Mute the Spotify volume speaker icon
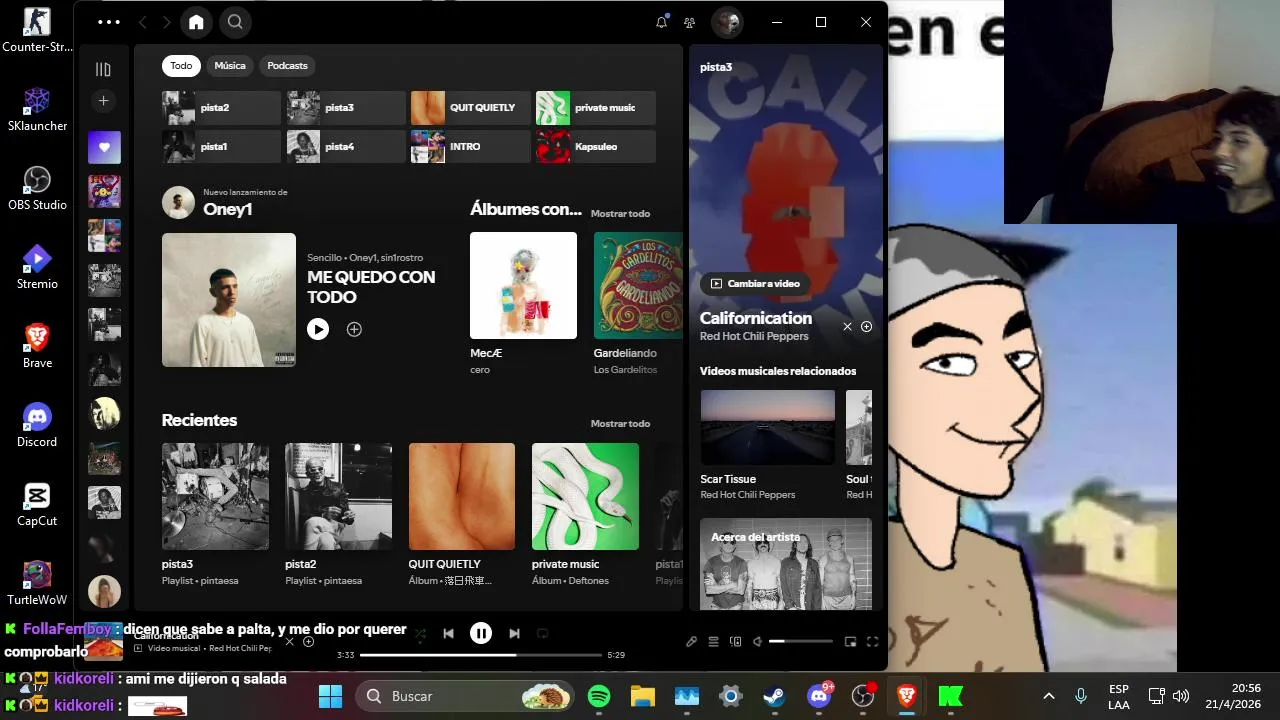The height and width of the screenshot is (720, 1280). 757,642
